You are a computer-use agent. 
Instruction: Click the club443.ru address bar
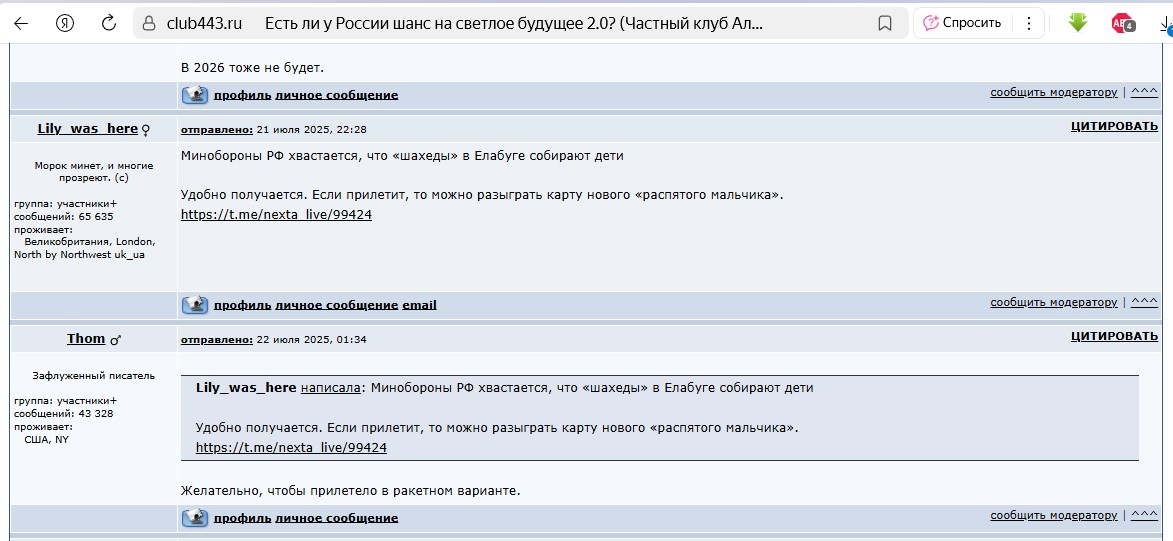(500, 23)
